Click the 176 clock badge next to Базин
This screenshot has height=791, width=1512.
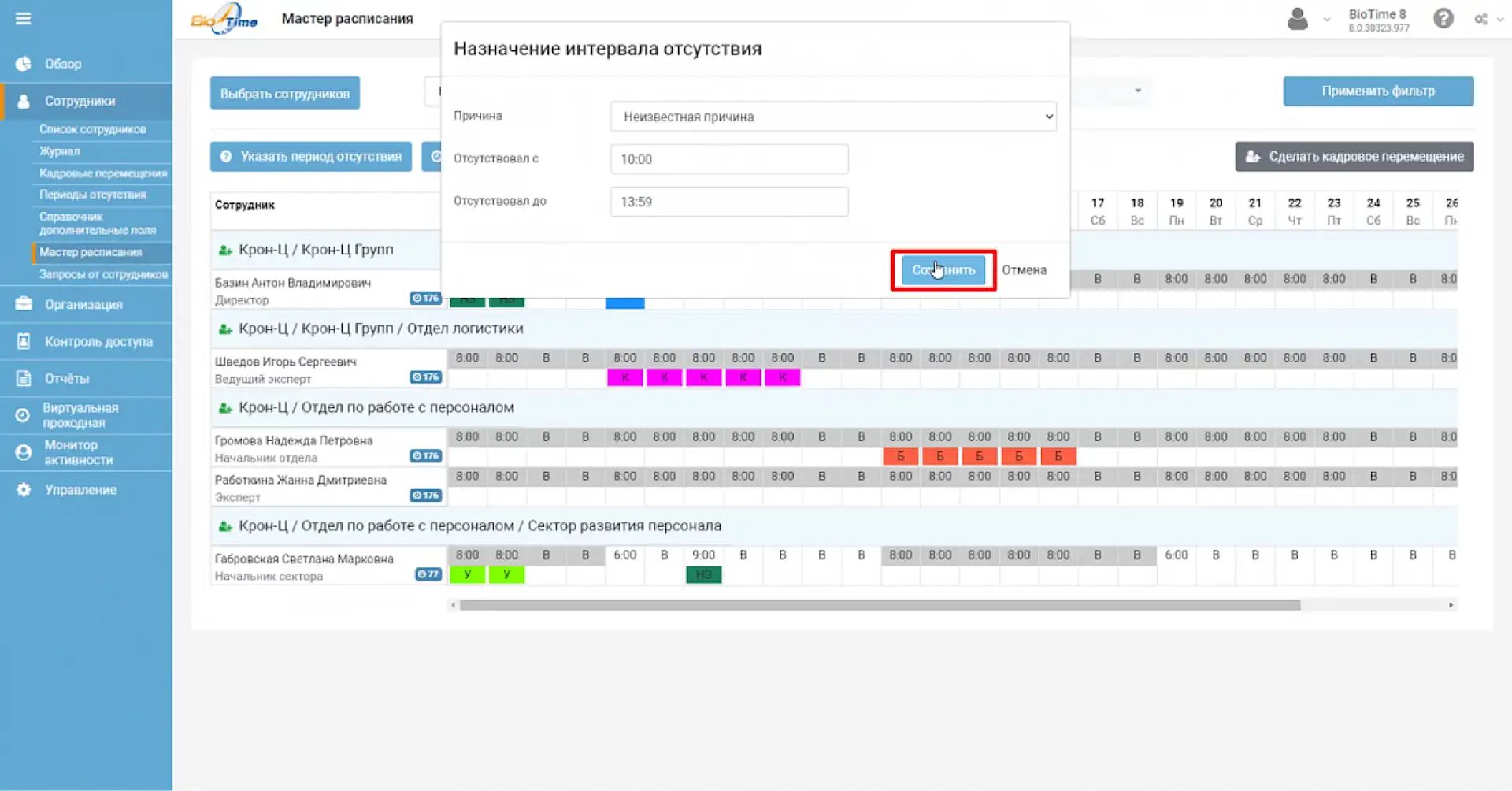click(427, 298)
